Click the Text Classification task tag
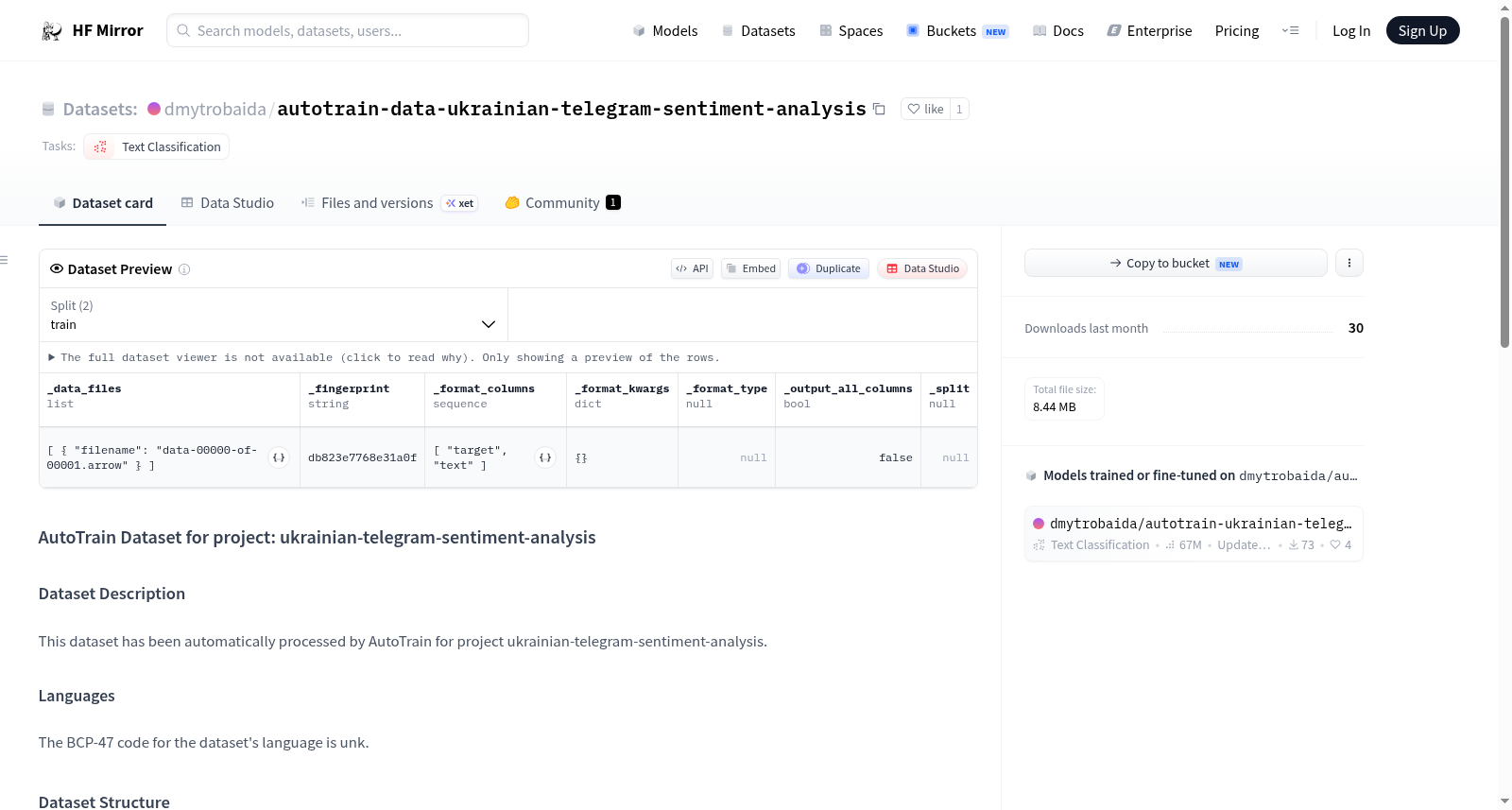This screenshot has width=1512, height=810. (157, 146)
